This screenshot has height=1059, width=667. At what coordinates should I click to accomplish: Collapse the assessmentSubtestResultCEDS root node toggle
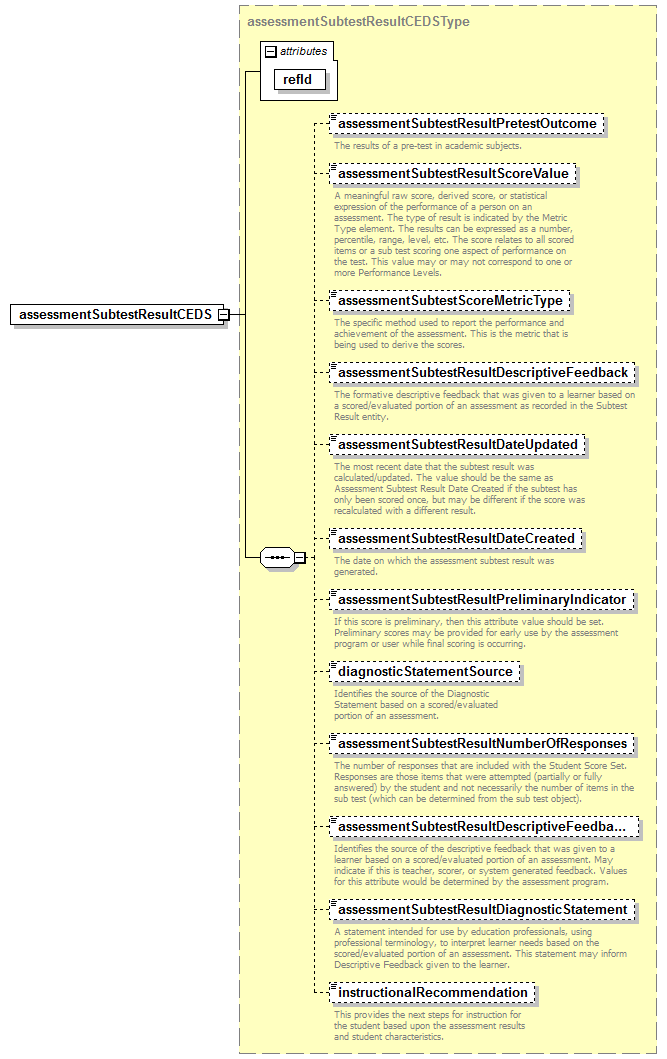(223, 315)
